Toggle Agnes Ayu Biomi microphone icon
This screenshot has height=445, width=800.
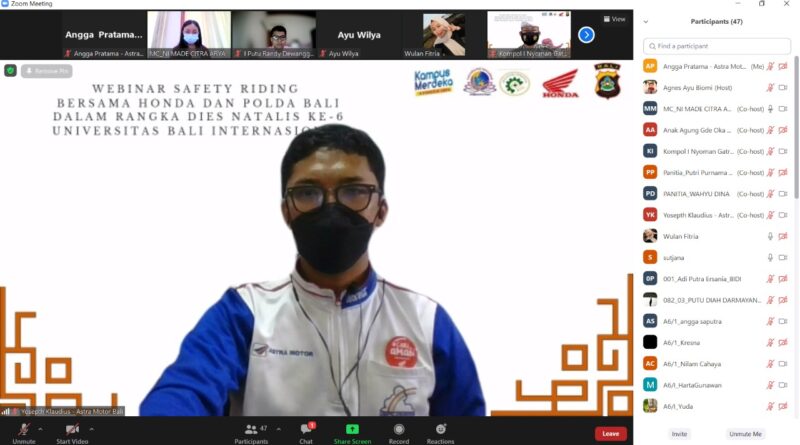point(770,88)
